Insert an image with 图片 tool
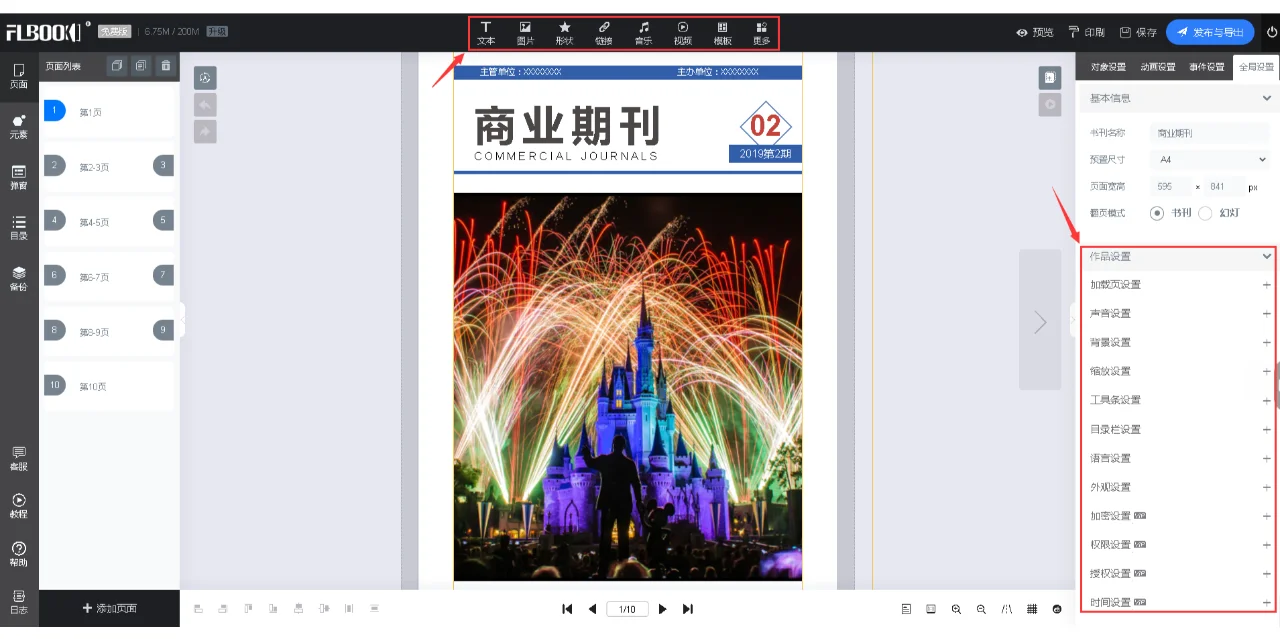 click(525, 33)
